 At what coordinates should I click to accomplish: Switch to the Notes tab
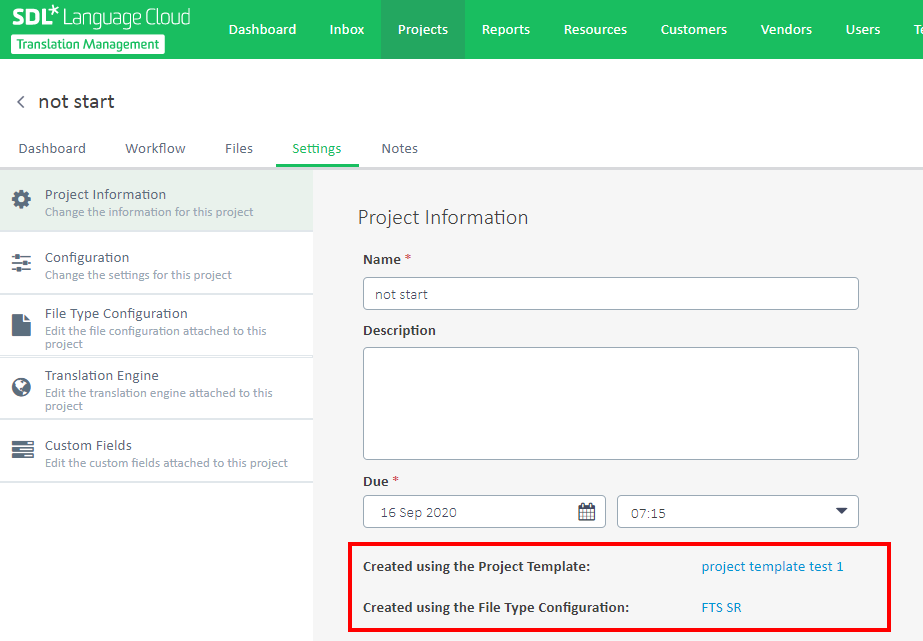click(x=400, y=149)
